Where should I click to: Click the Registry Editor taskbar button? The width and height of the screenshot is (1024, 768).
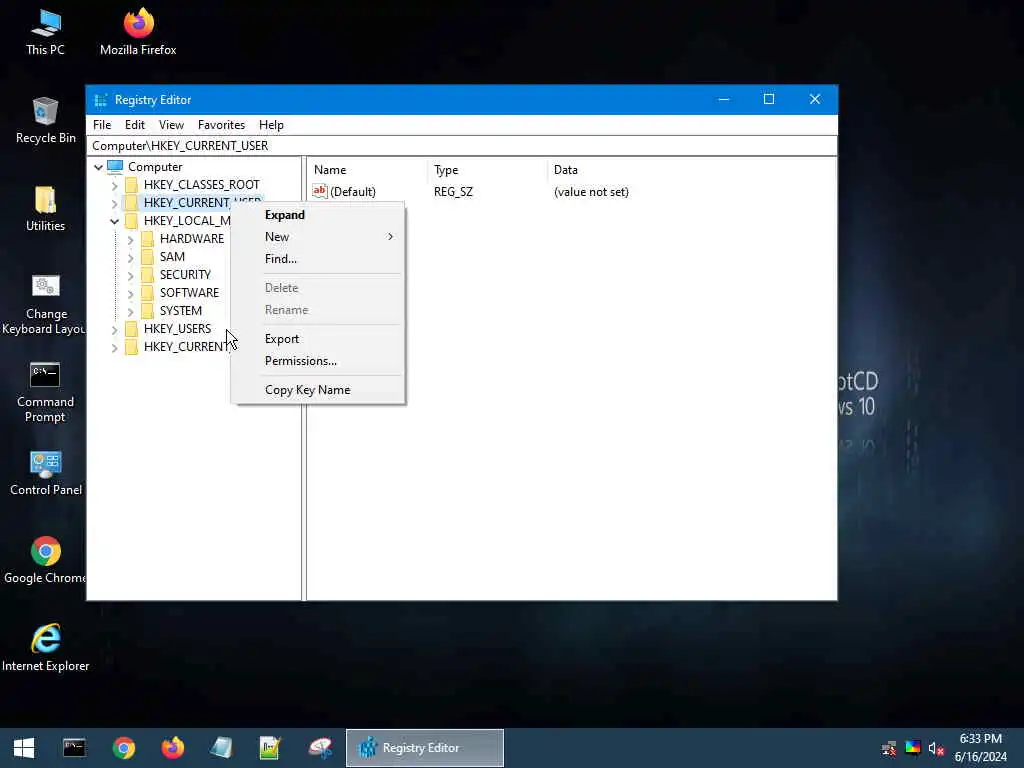424,748
